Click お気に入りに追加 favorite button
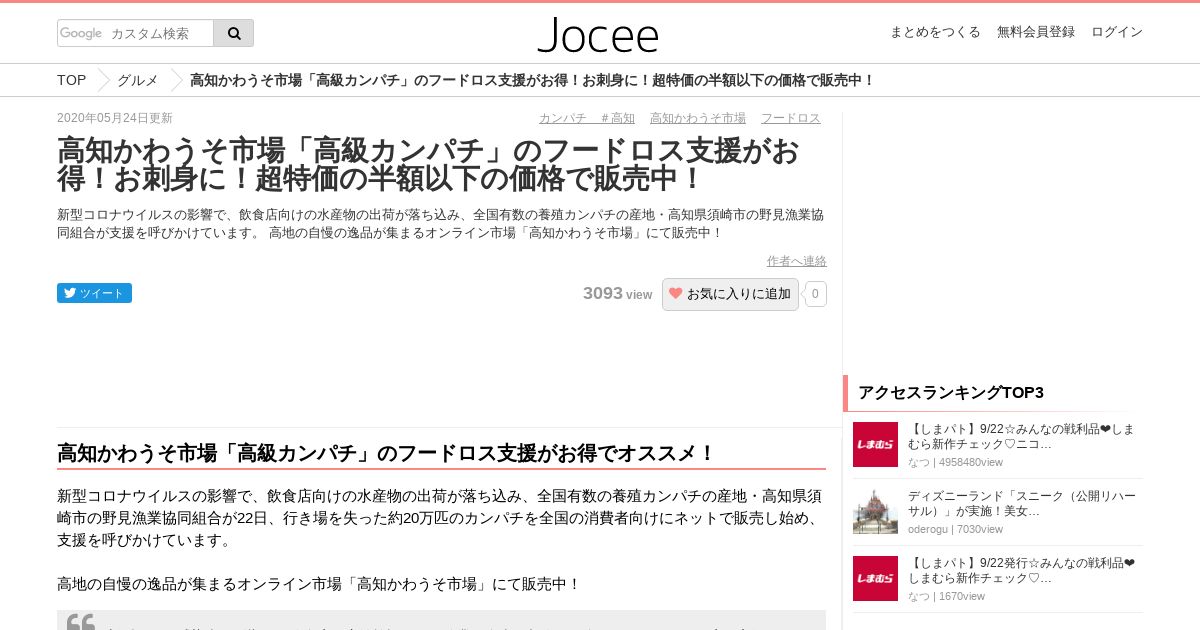The width and height of the screenshot is (1200, 630). tap(730, 294)
